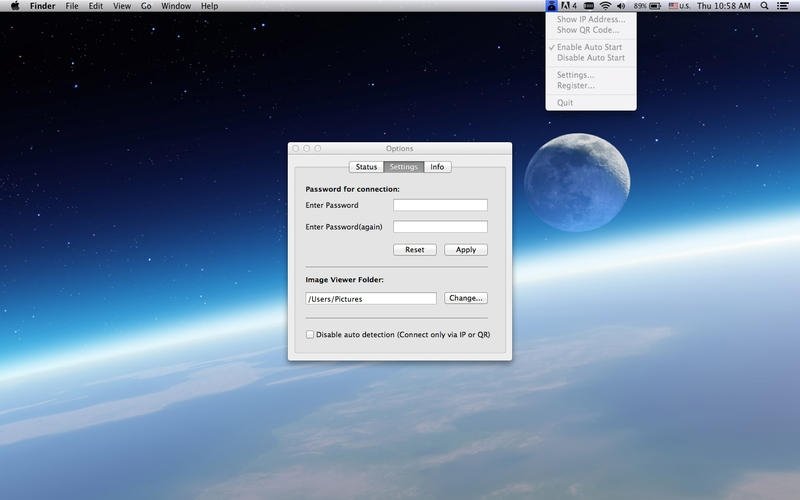Check Disable auto detection checkbox

coord(310,335)
